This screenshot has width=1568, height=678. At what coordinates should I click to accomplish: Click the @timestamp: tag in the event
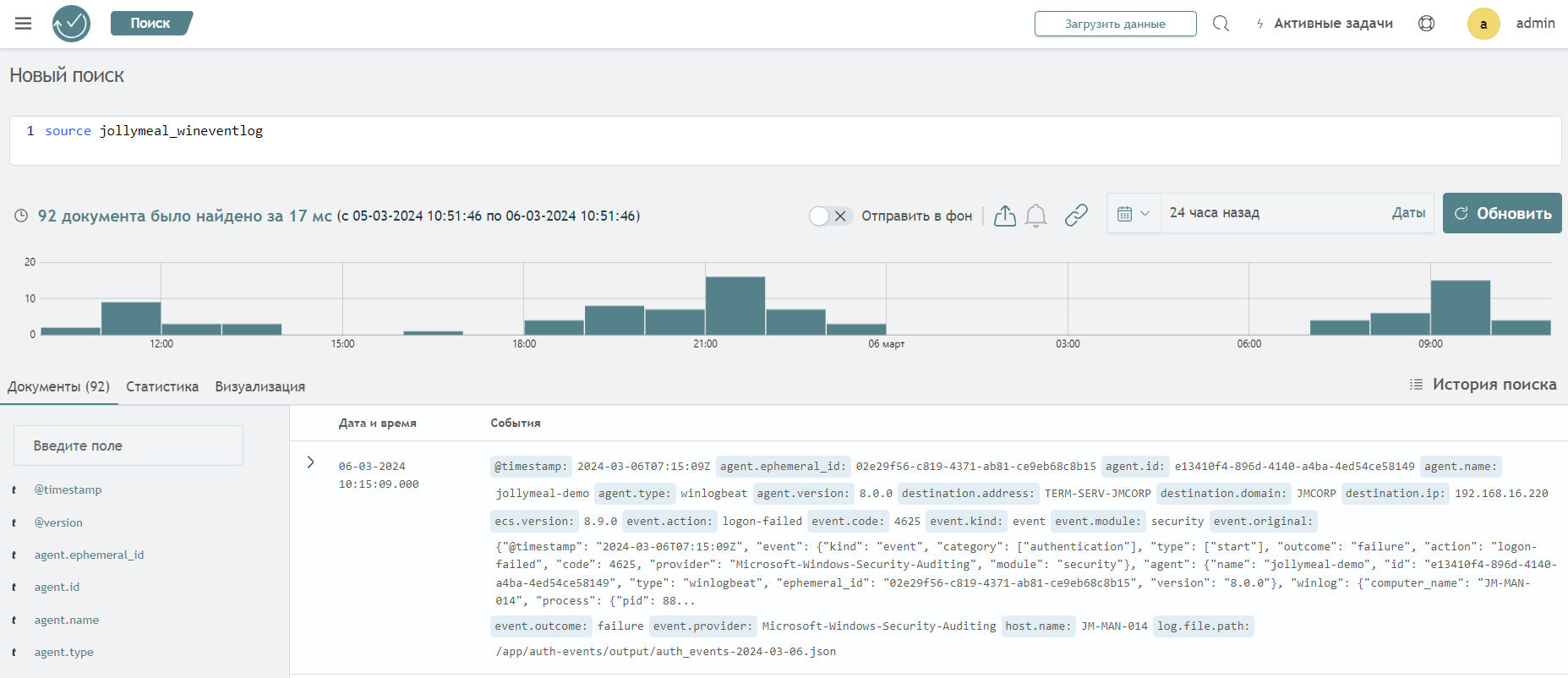531,467
